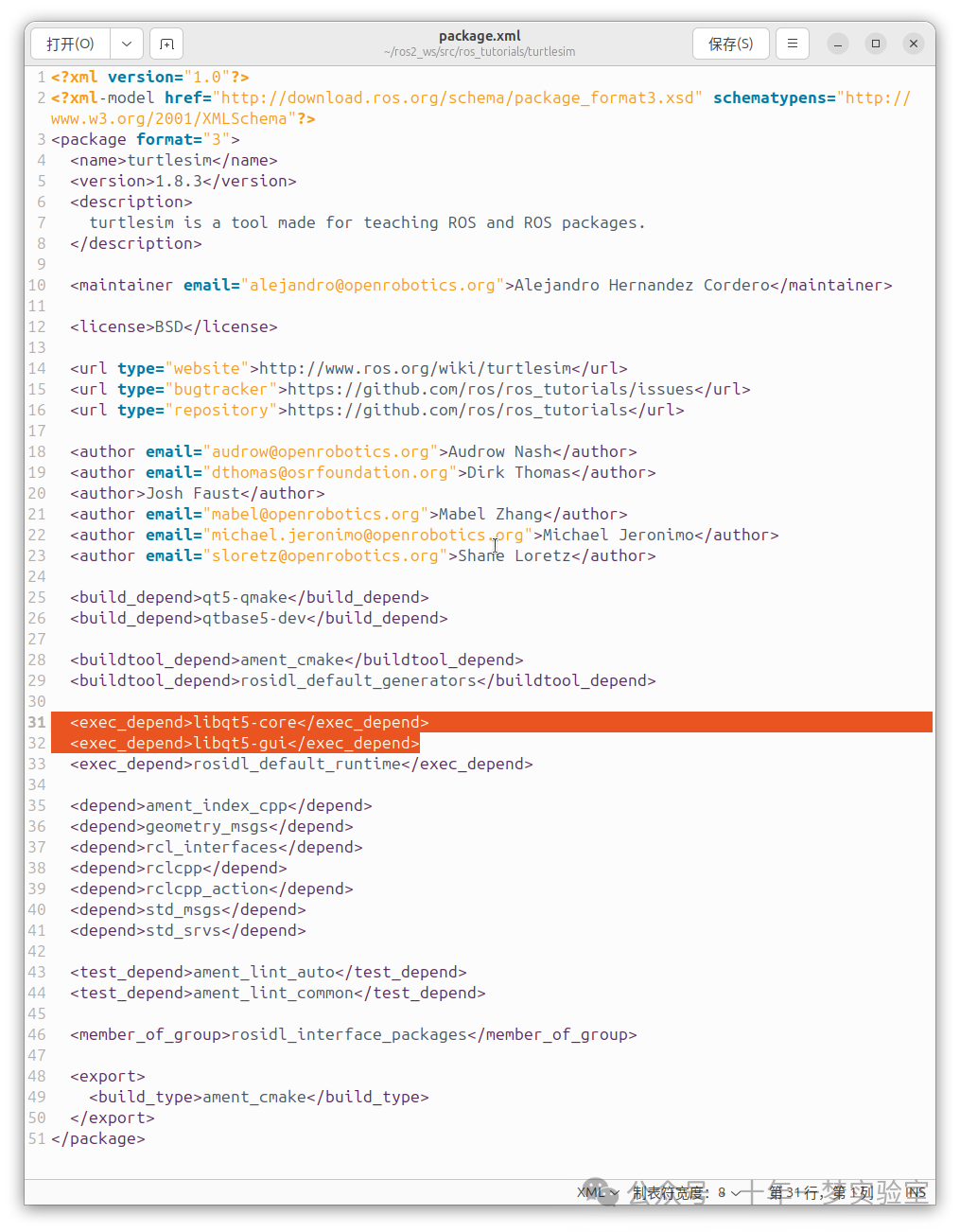Open the hamburger menu in header bar

tap(793, 44)
